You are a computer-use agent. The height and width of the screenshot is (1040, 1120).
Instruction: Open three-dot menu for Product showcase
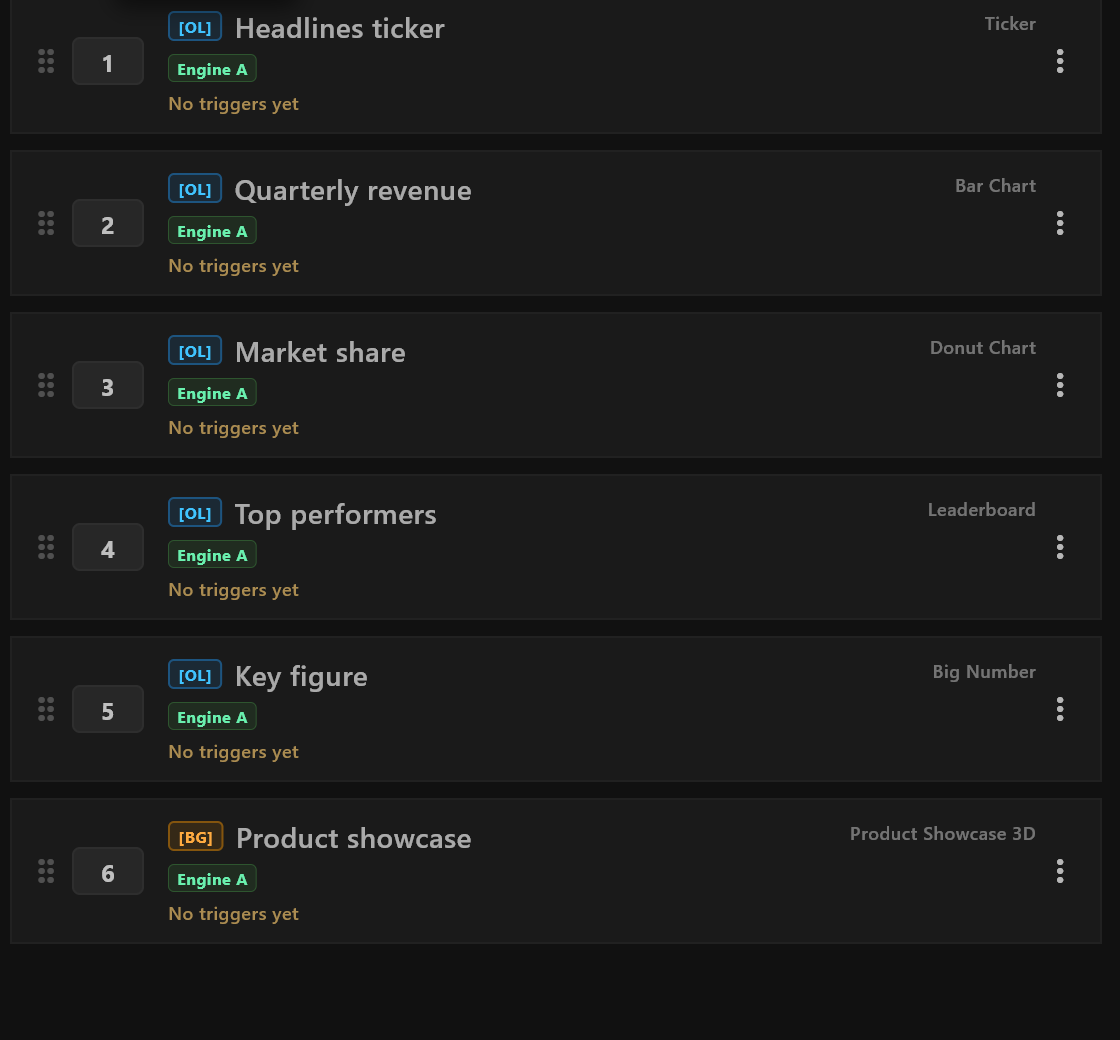coord(1060,871)
